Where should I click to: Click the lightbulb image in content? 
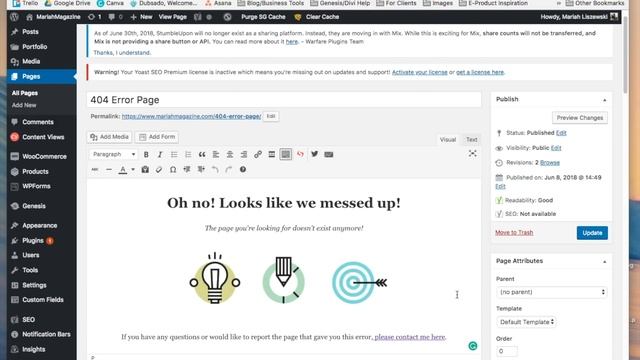[215, 278]
